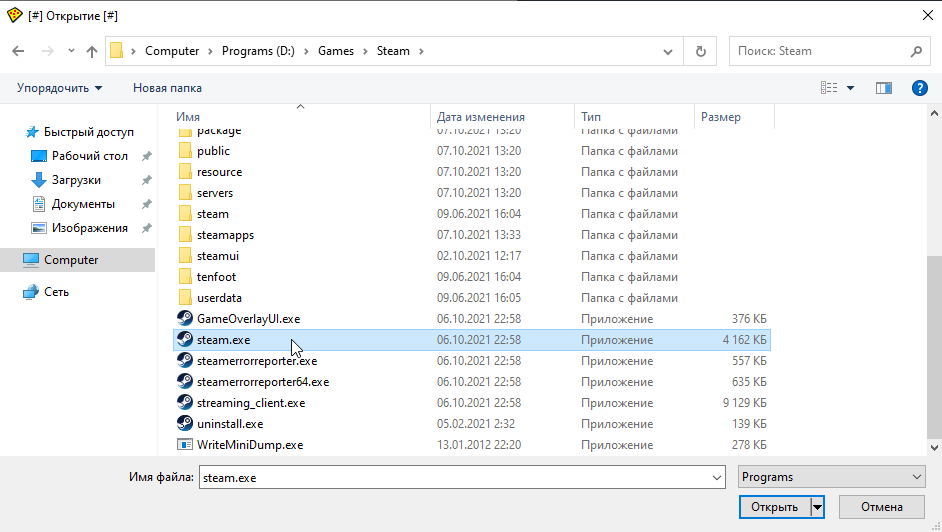Open the Programs file type dropdown
942x532 pixels.
(x=831, y=477)
